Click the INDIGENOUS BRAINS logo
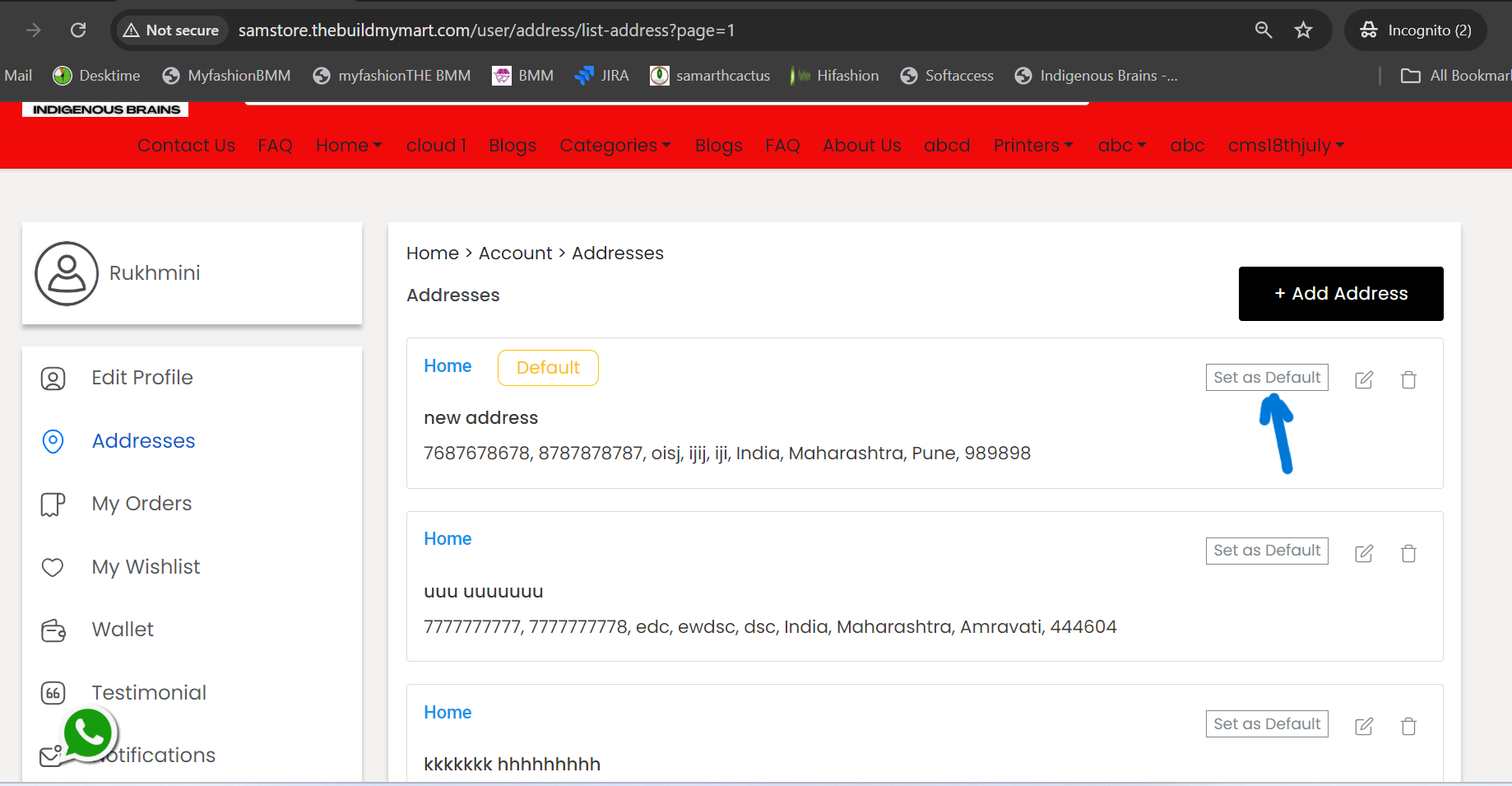Screen dimensions: 1512x786 105,109
